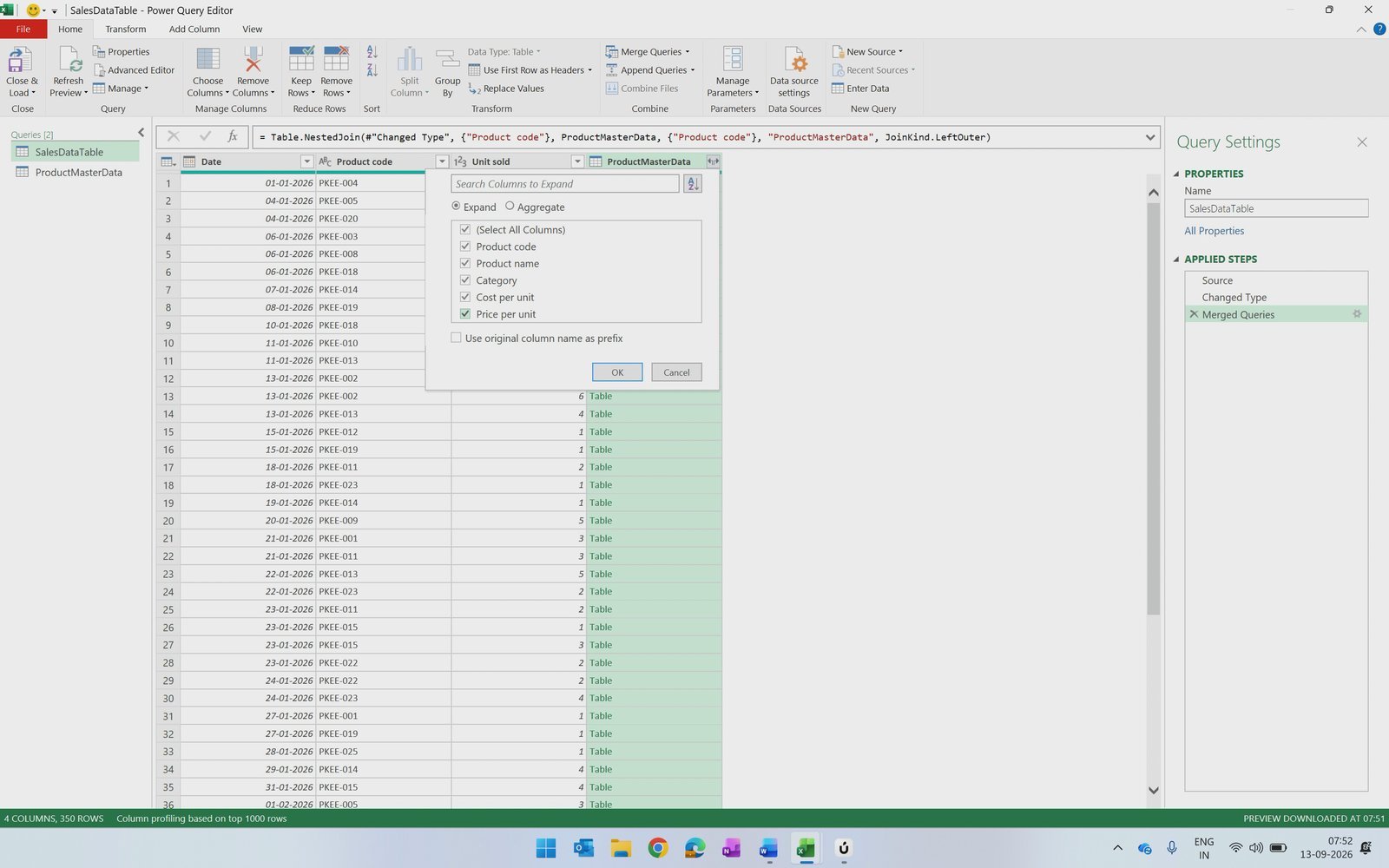The width and height of the screenshot is (1389, 868).
Task: Uncheck the Product name checkbox
Action: tap(465, 263)
